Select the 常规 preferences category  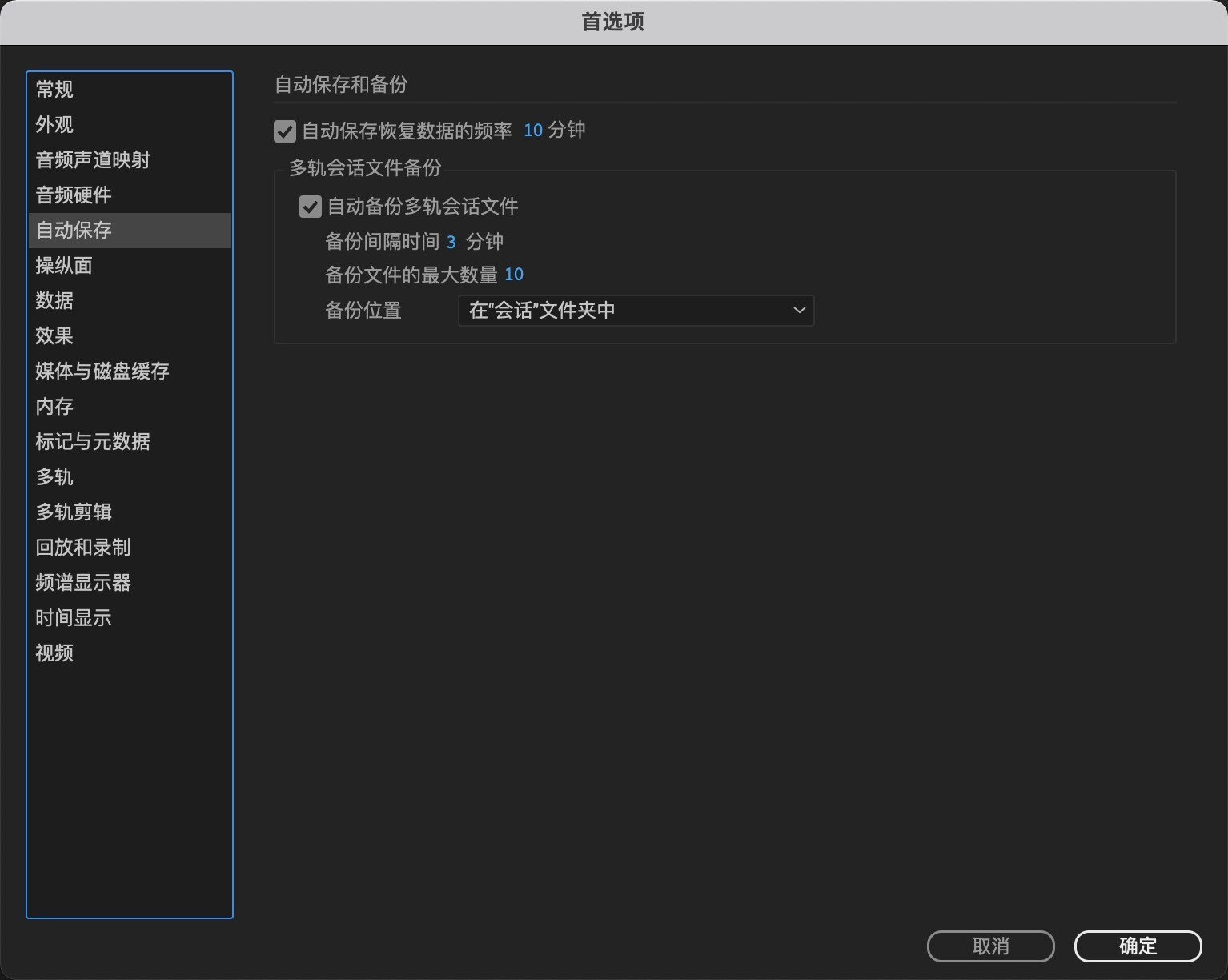pyautogui.click(x=54, y=90)
